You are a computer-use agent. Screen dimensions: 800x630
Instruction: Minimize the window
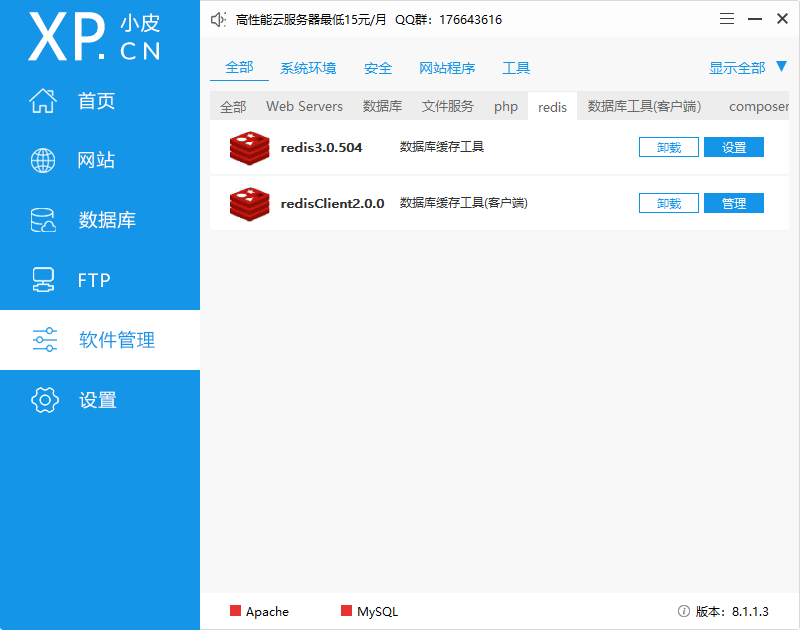[755, 19]
